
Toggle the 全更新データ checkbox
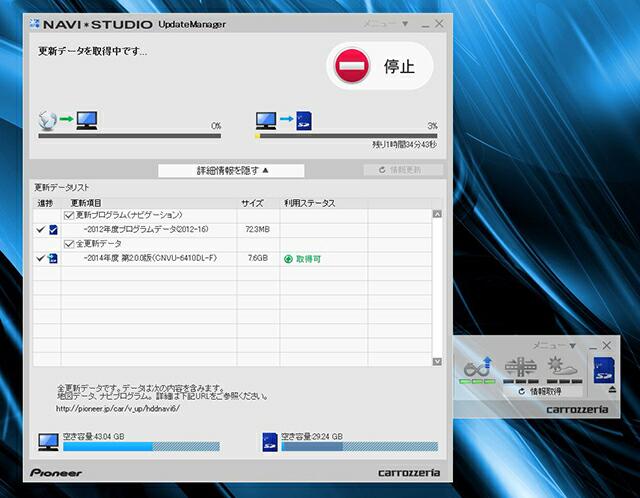69,243
